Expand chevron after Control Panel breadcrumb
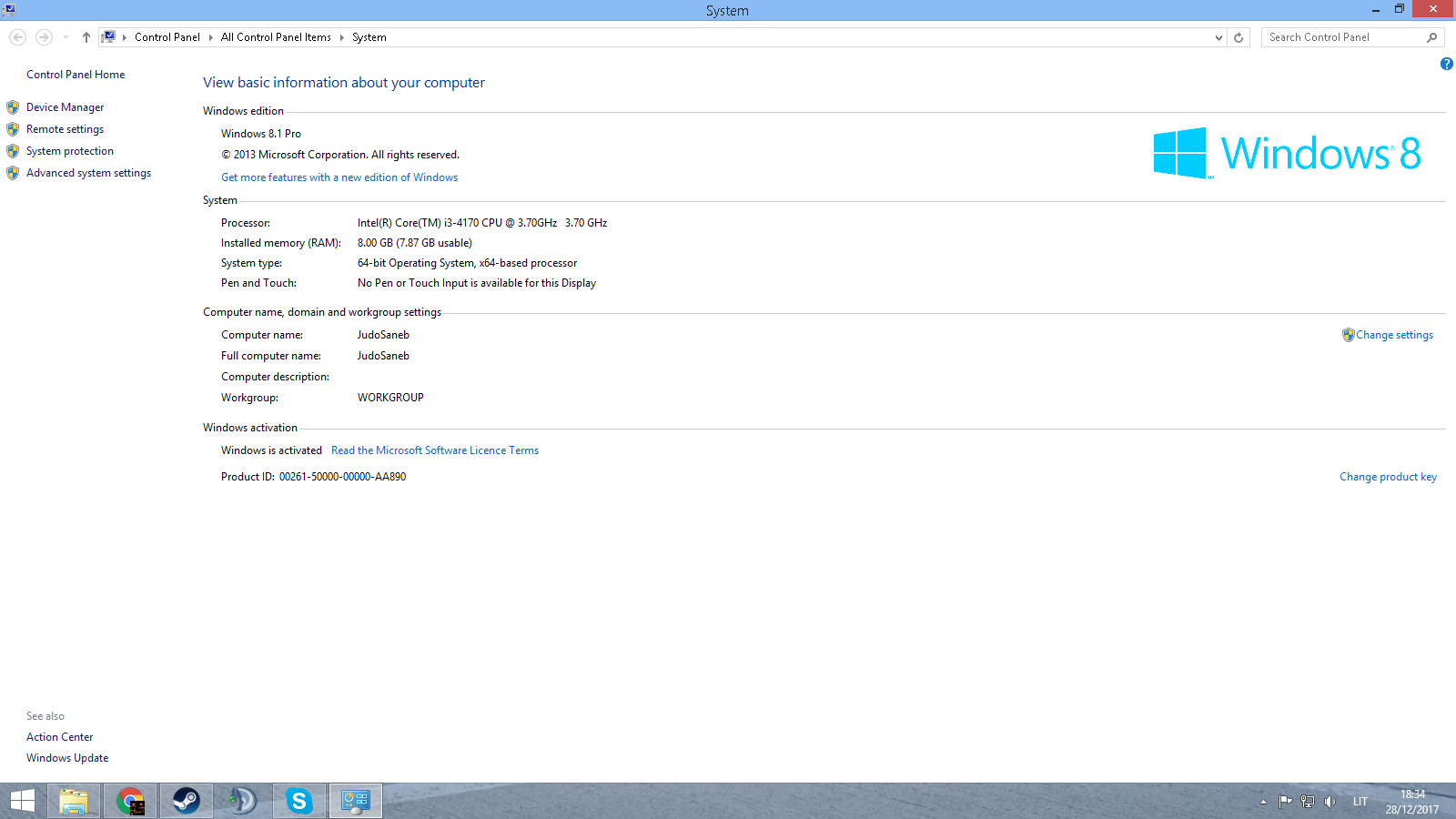Image resolution: width=1456 pixels, height=819 pixels. (x=210, y=37)
